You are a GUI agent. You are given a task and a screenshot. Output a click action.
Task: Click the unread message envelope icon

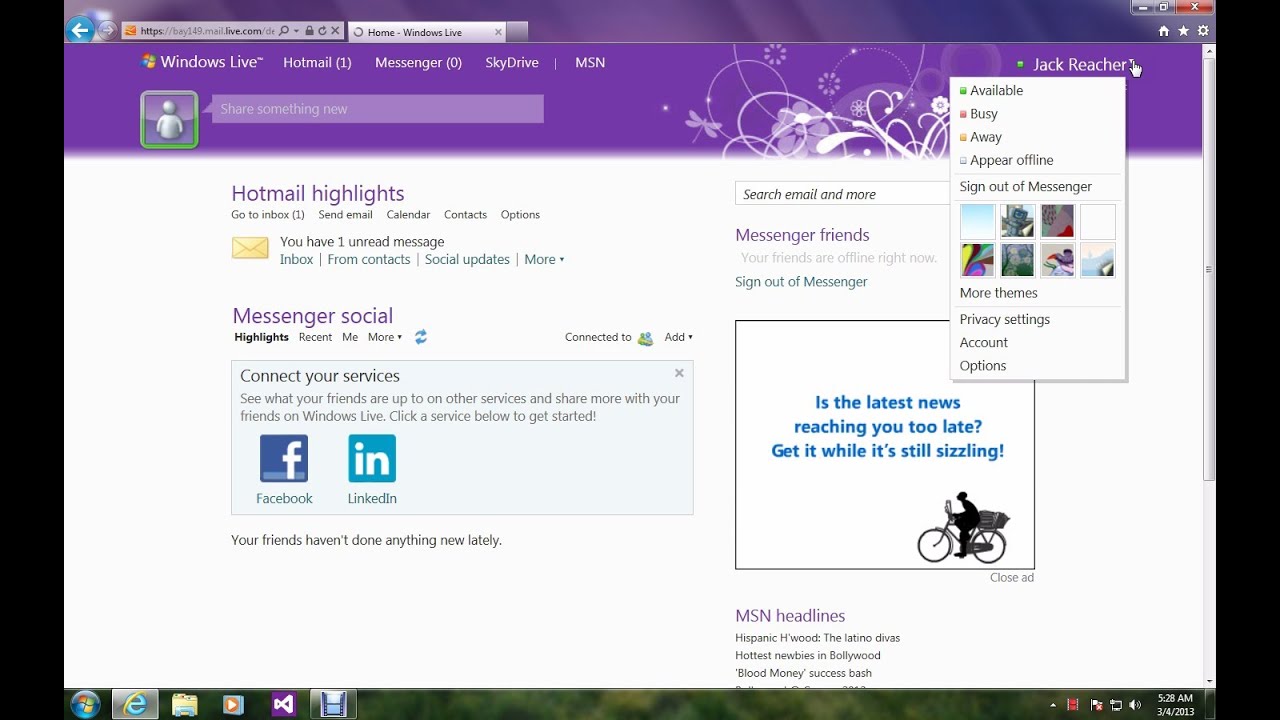[250, 248]
